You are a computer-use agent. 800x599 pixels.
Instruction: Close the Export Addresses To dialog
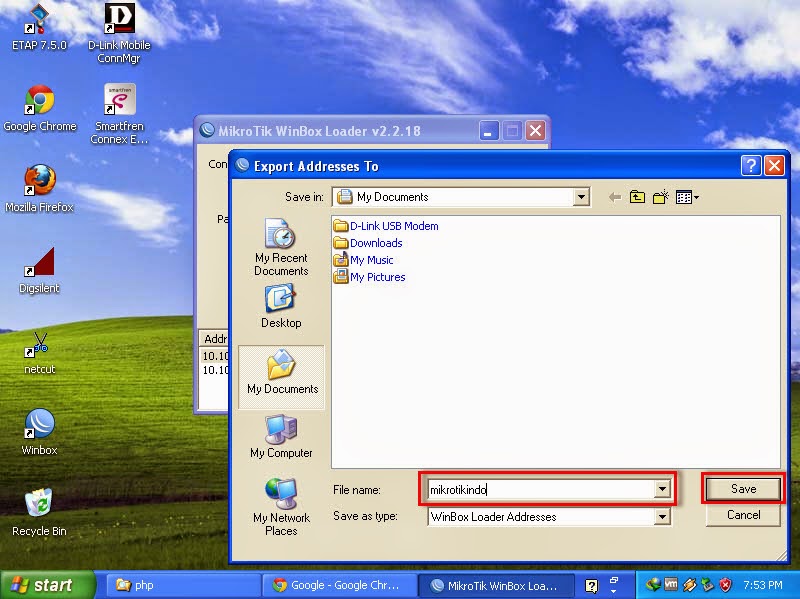click(774, 166)
